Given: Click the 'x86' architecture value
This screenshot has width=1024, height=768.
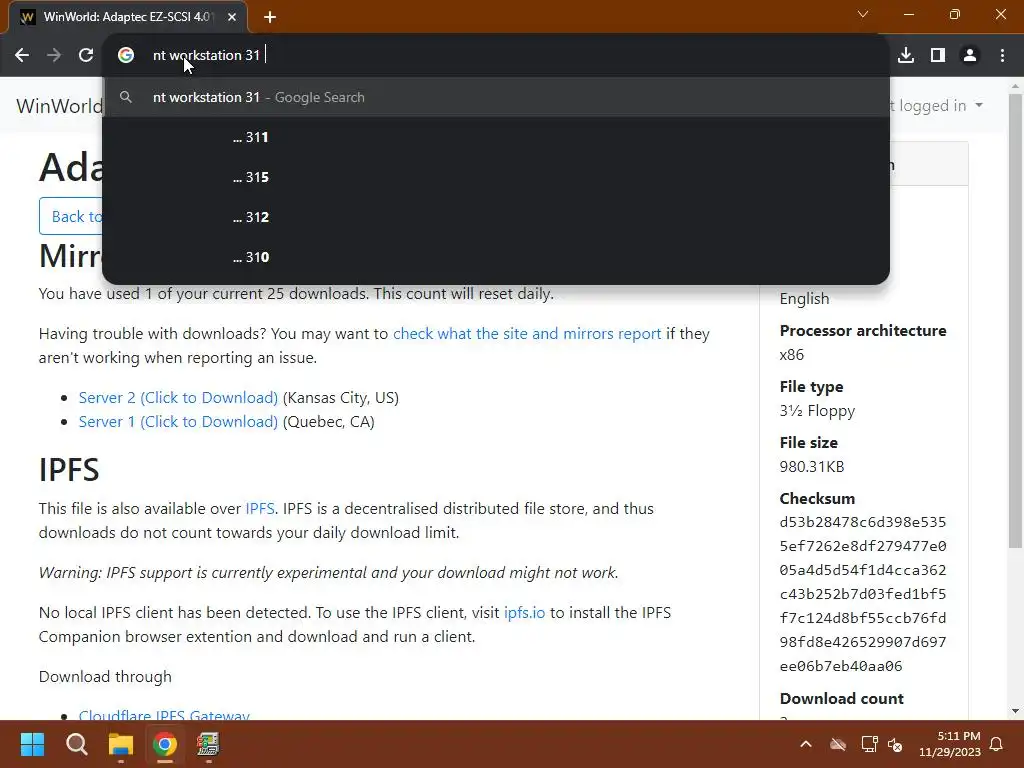Looking at the screenshot, I should click(x=792, y=355).
